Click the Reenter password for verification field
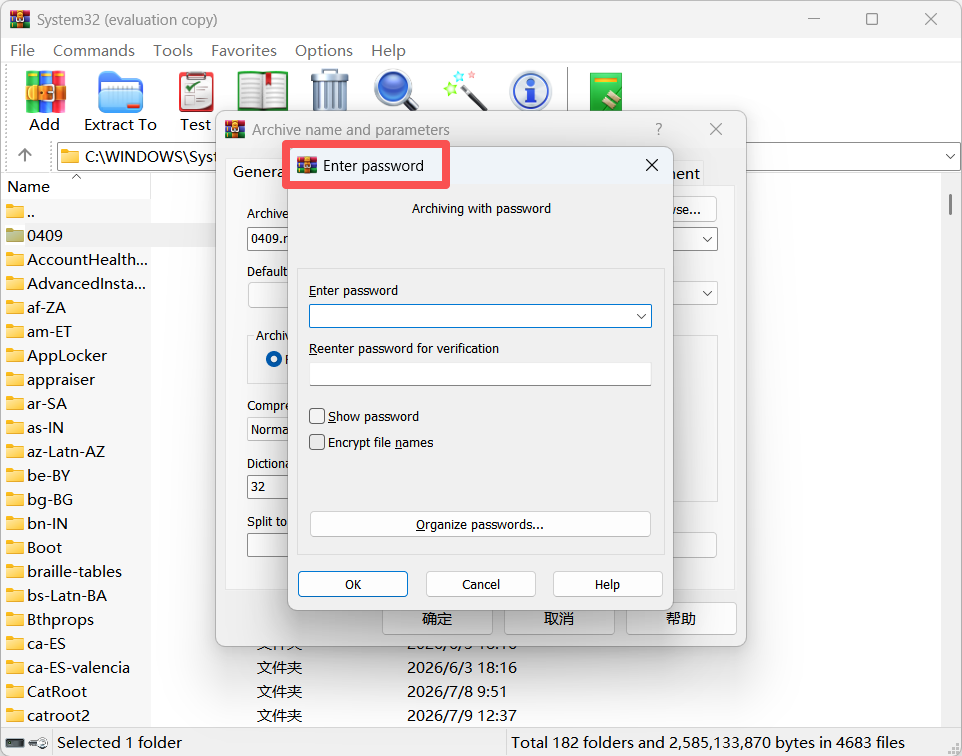This screenshot has width=962, height=756. pos(480,374)
